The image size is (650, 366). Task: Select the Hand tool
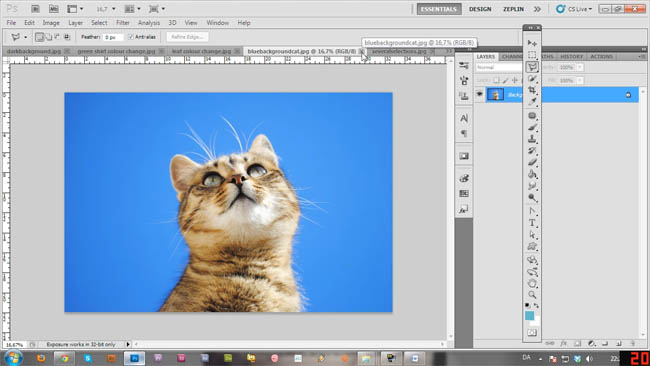pos(532,284)
